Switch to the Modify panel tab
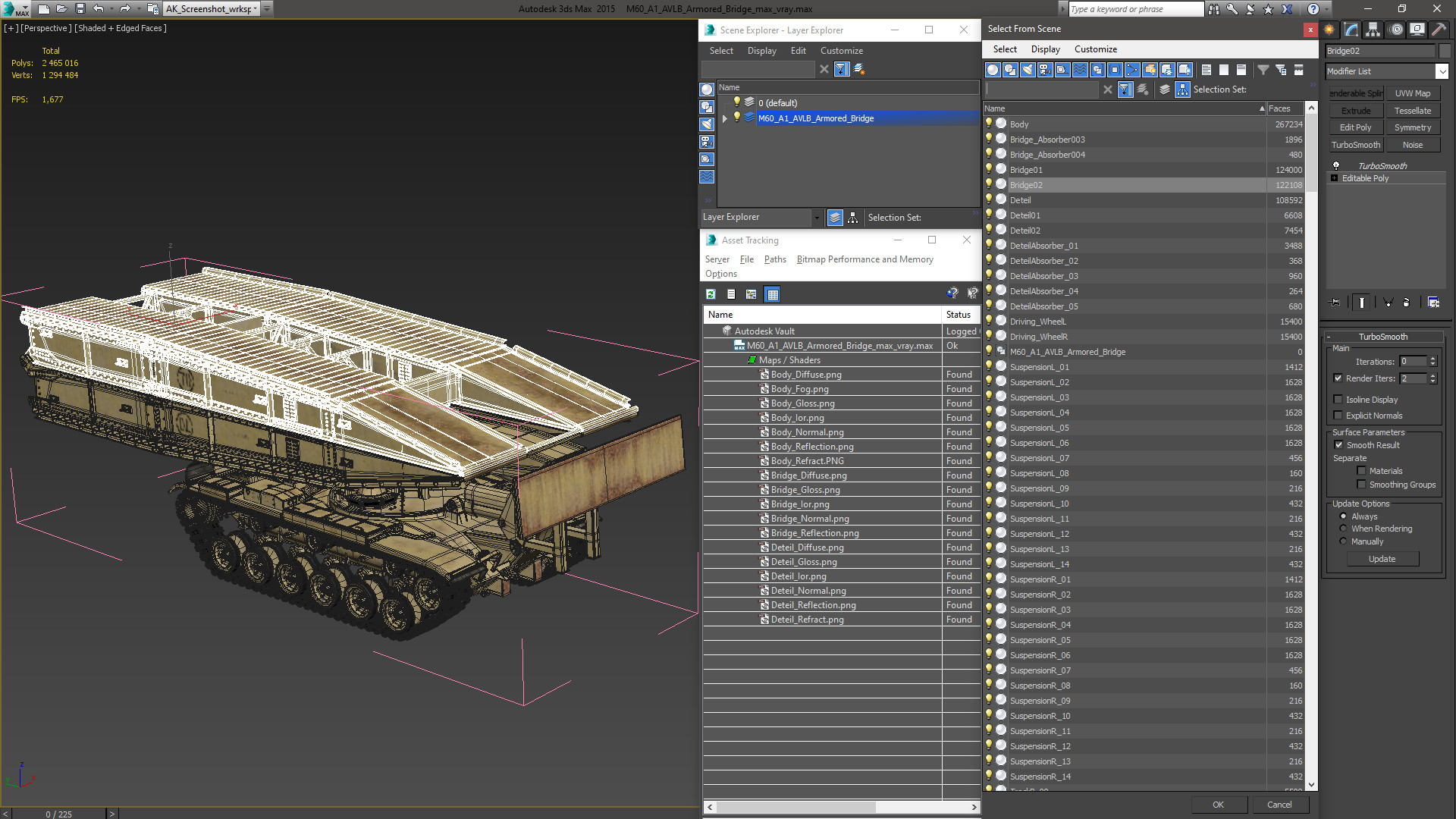 [1351, 30]
